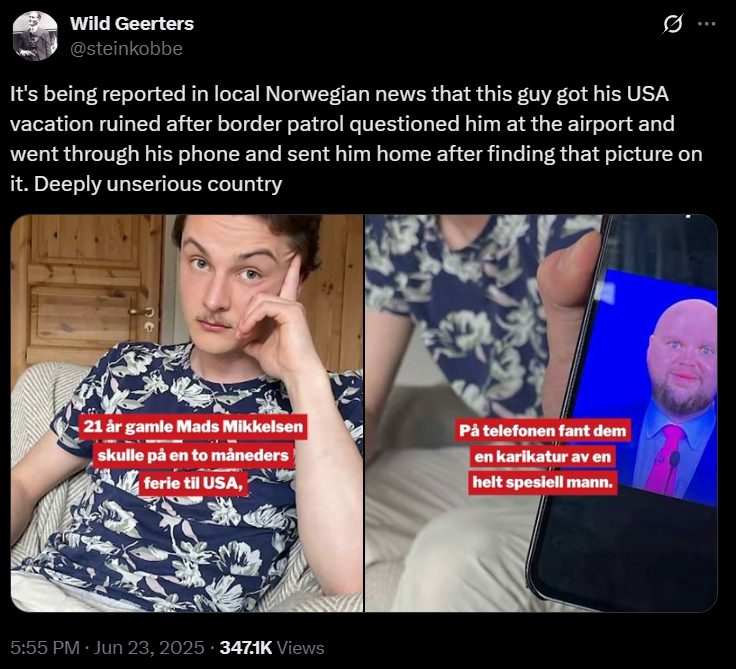The width and height of the screenshot is (736, 669).
Task: Click the tweet text about Norwegian news
Action: click(x=357, y=139)
